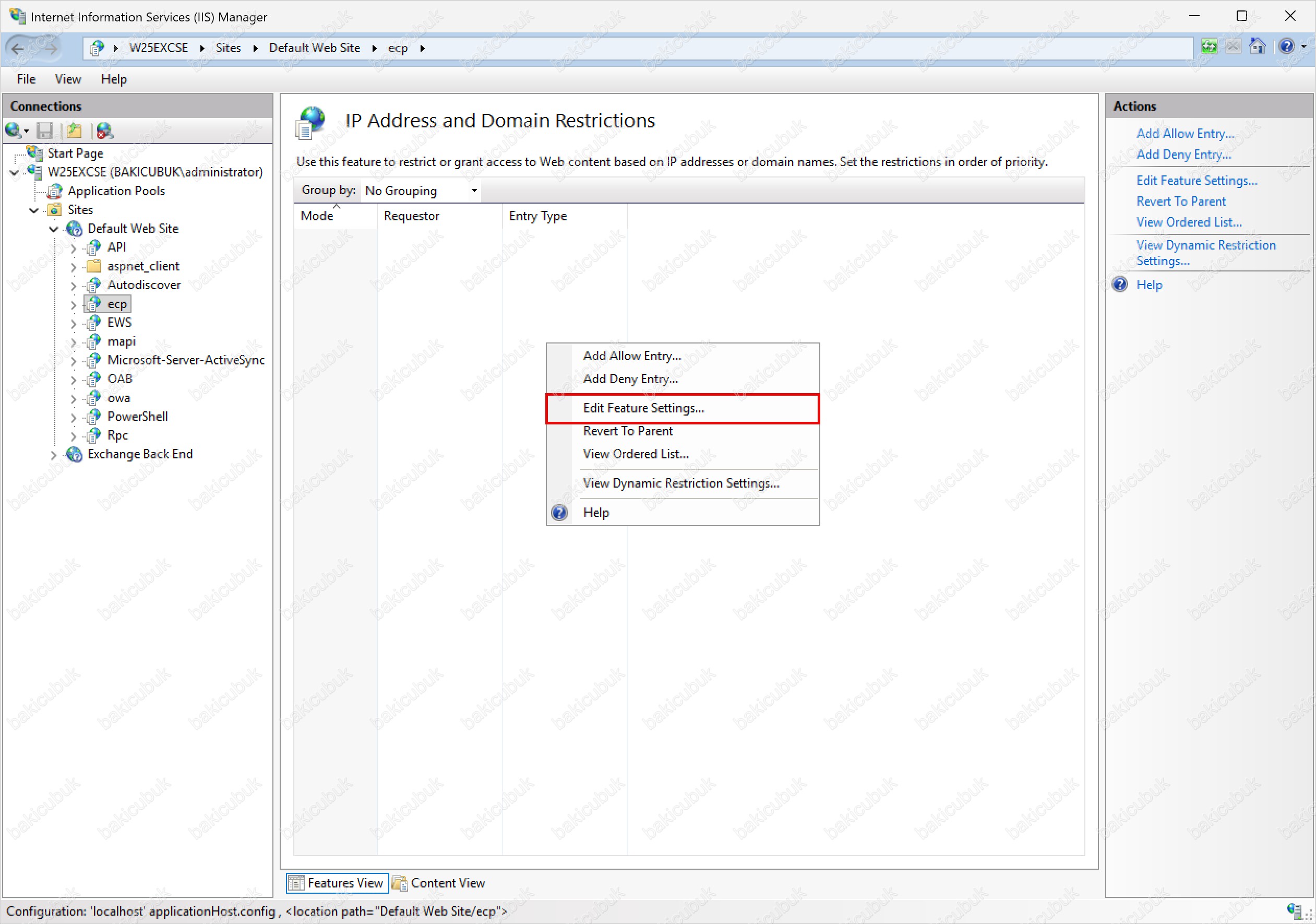This screenshot has width=1316, height=924.
Task: Select the Exchange Back End site icon
Action: [x=74, y=454]
